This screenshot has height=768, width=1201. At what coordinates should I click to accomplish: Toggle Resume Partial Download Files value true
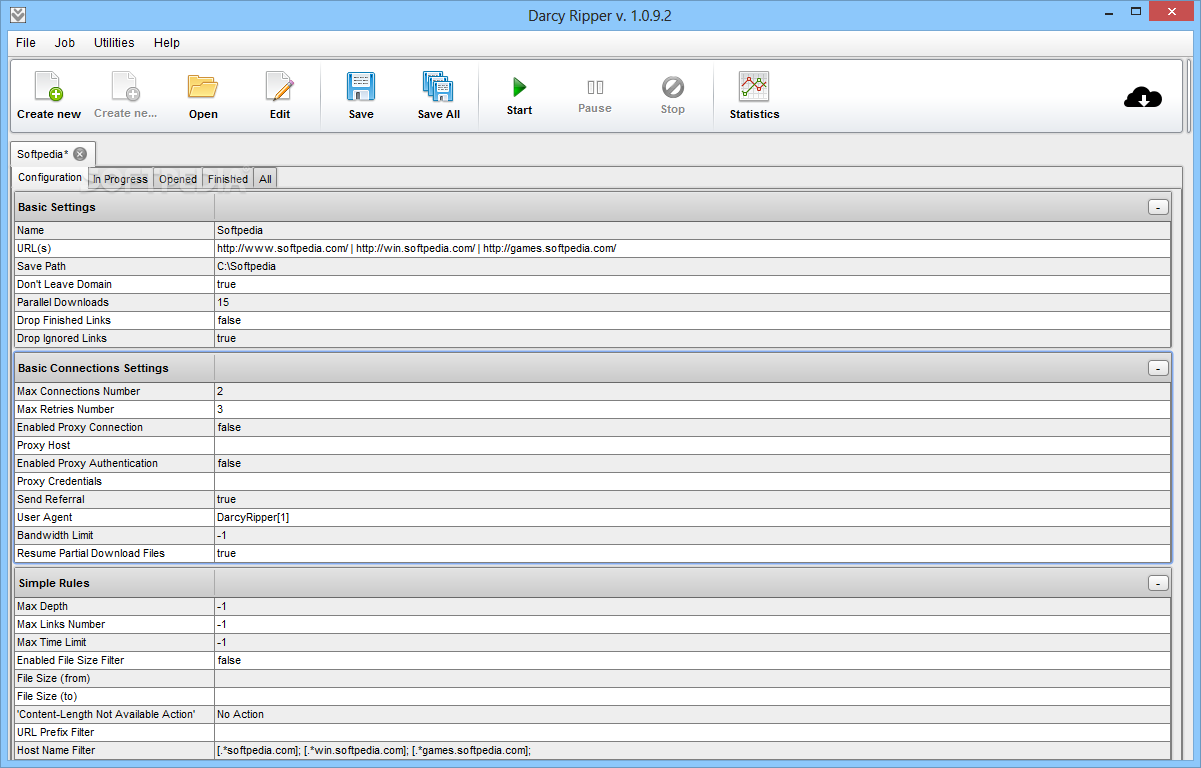coord(692,553)
